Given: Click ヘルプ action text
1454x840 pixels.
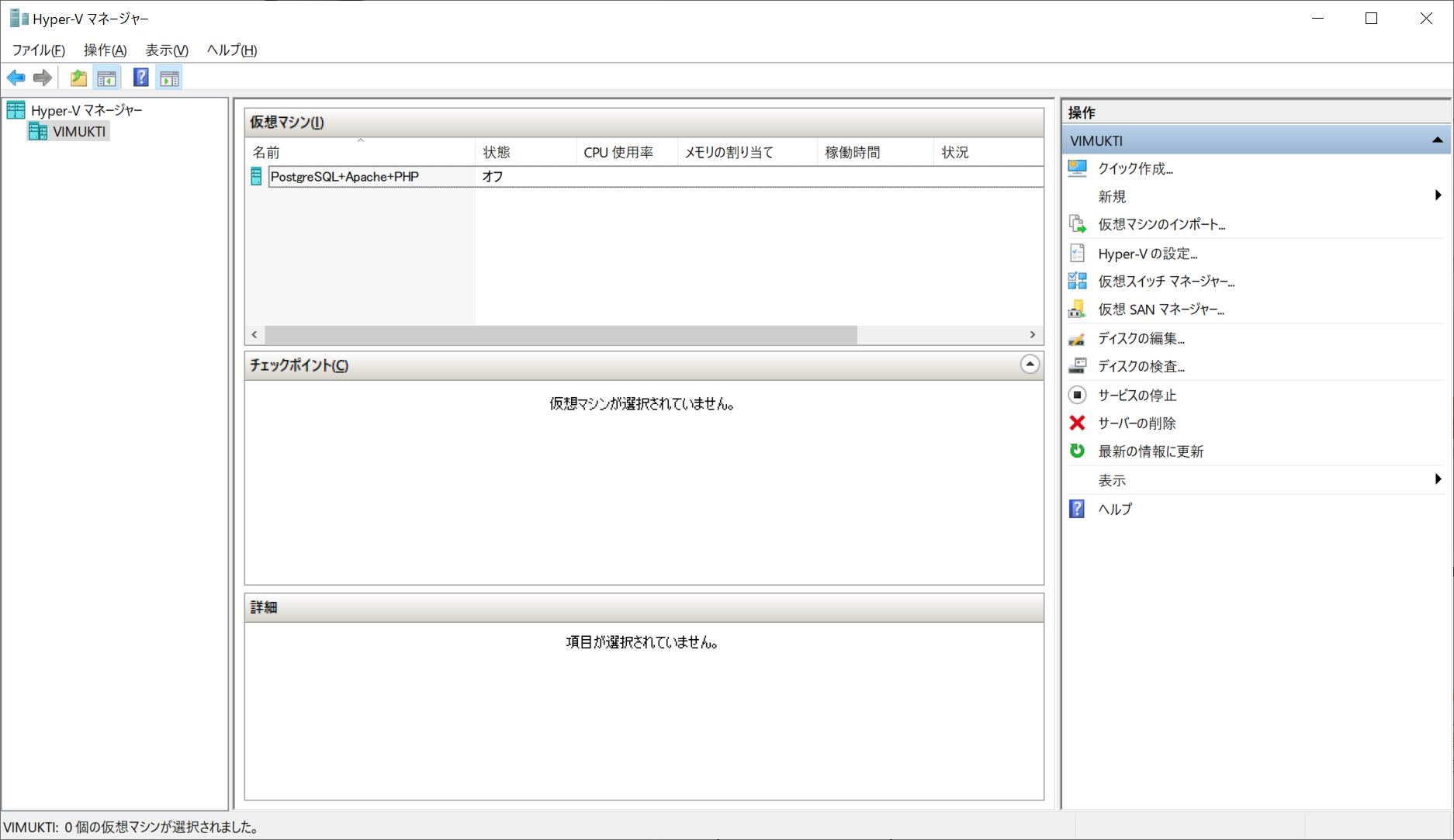Looking at the screenshot, I should 1115,509.
